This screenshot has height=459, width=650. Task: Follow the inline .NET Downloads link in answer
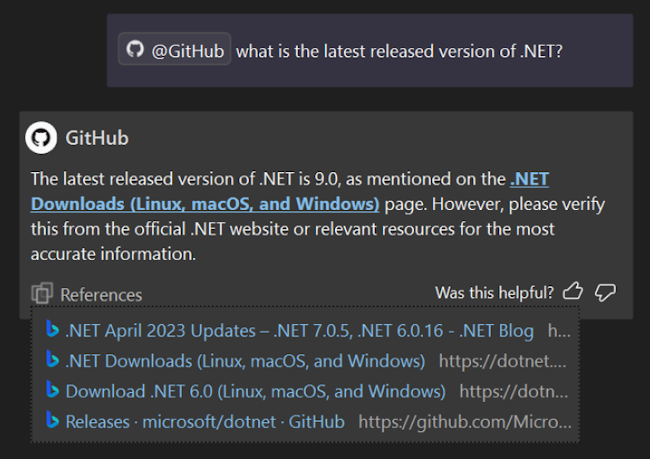204,204
